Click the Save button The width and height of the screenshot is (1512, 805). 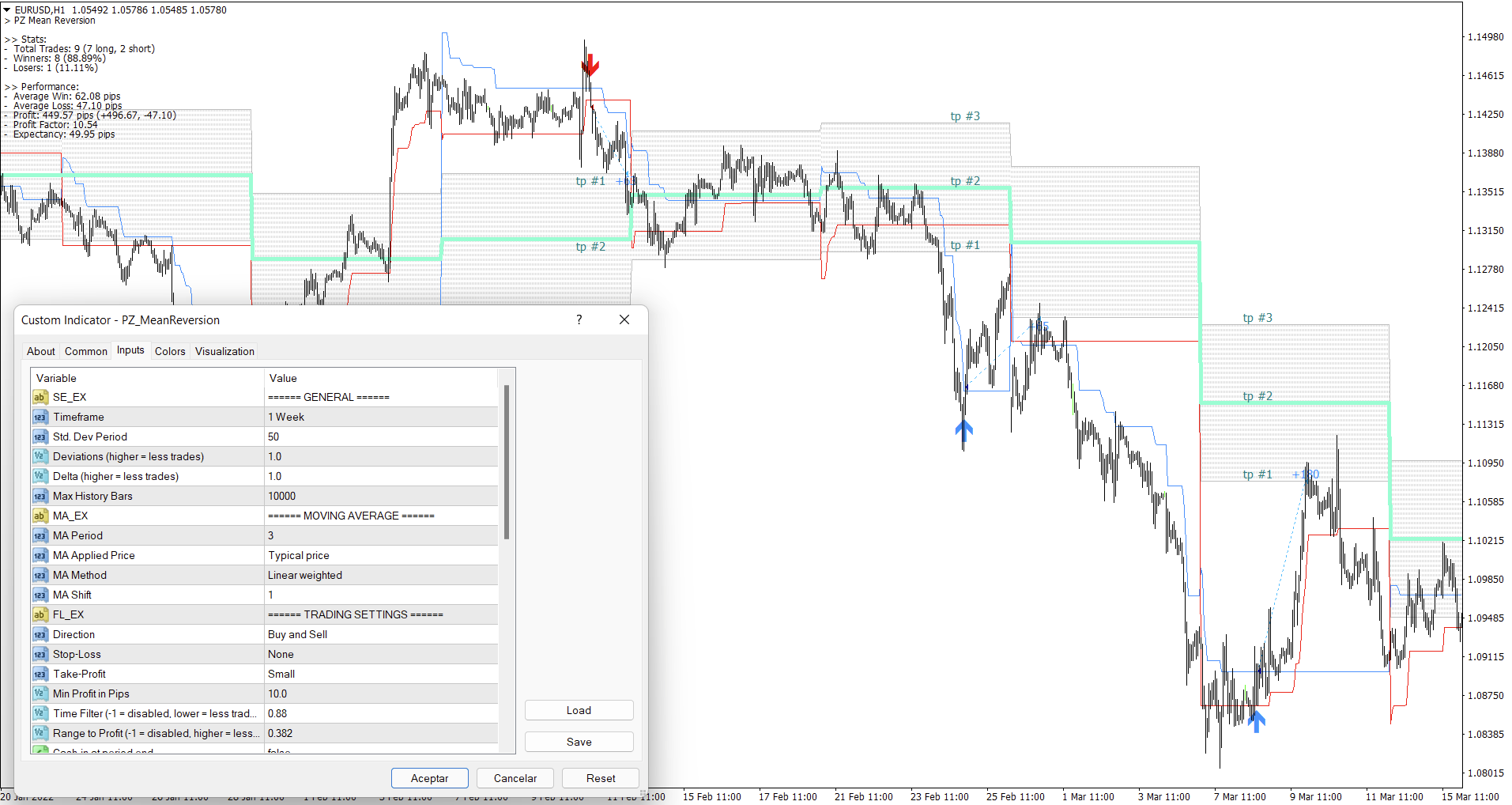pyautogui.click(x=579, y=742)
